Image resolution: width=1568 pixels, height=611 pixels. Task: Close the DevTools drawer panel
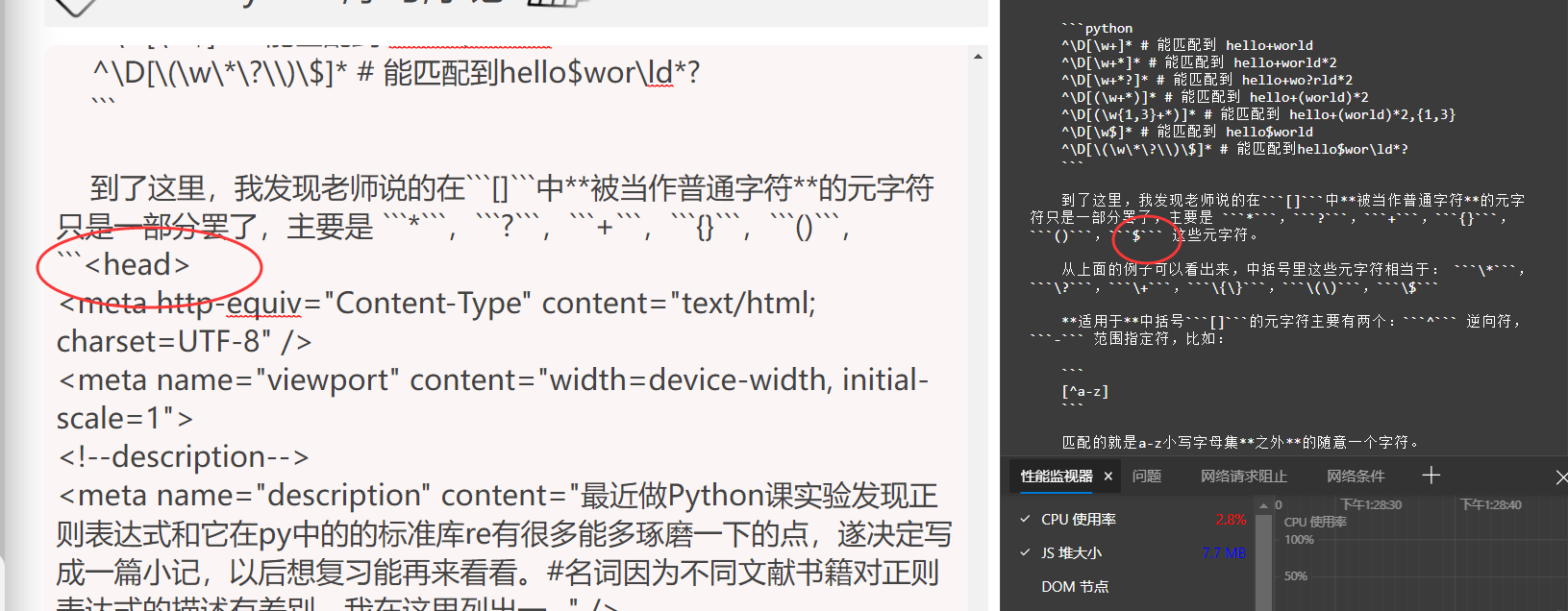[x=1561, y=477]
